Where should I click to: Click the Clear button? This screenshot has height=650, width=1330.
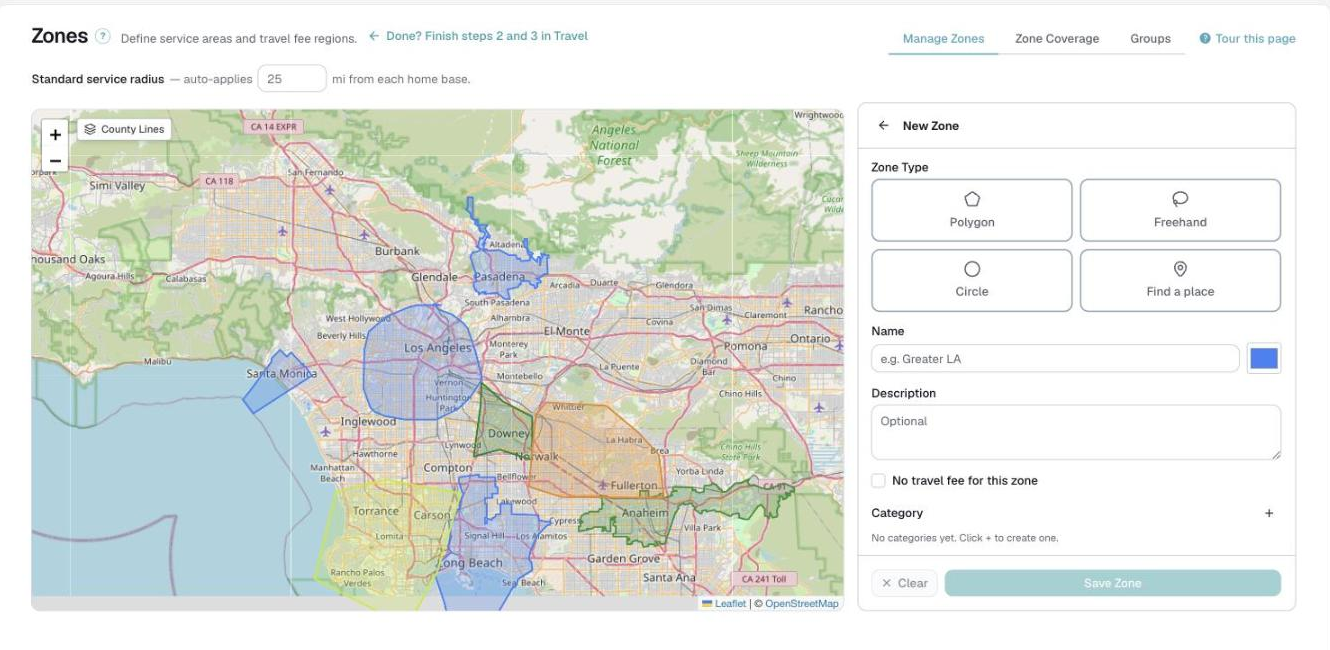tap(904, 583)
